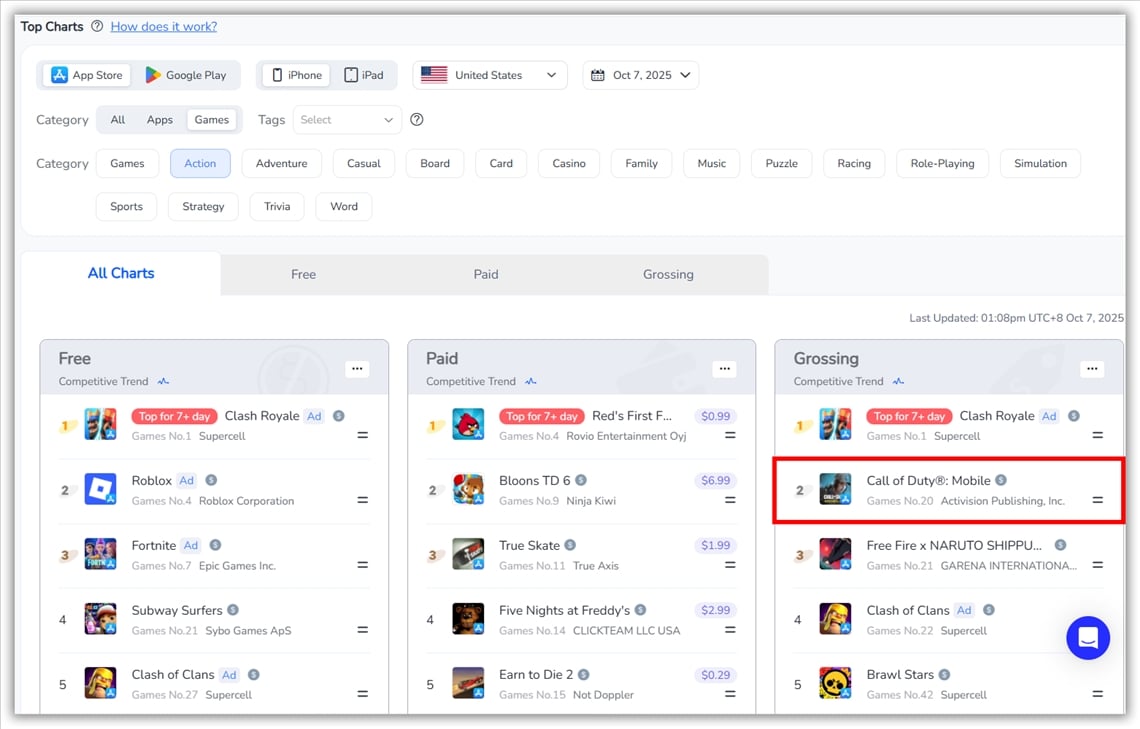Open the Oct 7, 2025 date picker
Viewport: 1140px width, 729px height.
[641, 75]
